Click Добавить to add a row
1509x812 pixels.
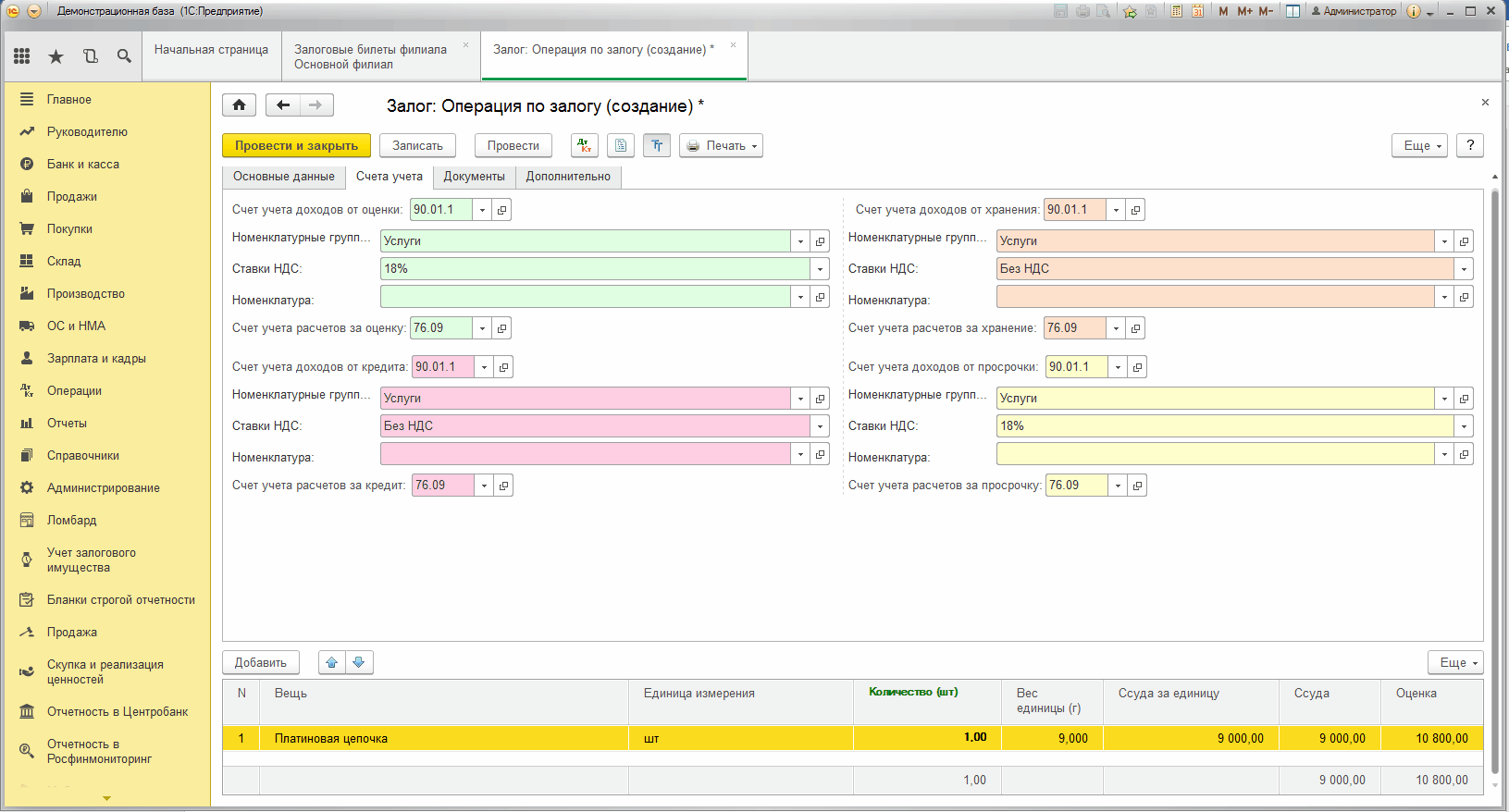261,662
